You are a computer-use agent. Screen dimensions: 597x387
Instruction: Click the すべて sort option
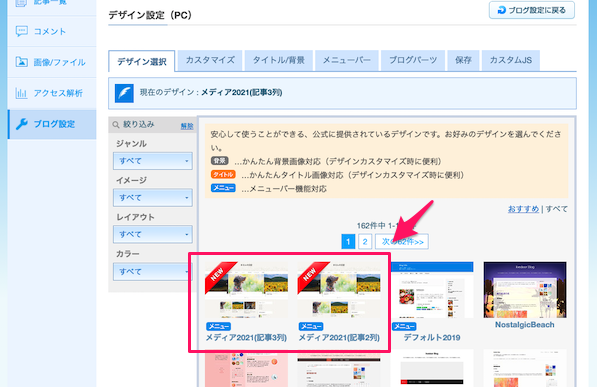(557, 209)
